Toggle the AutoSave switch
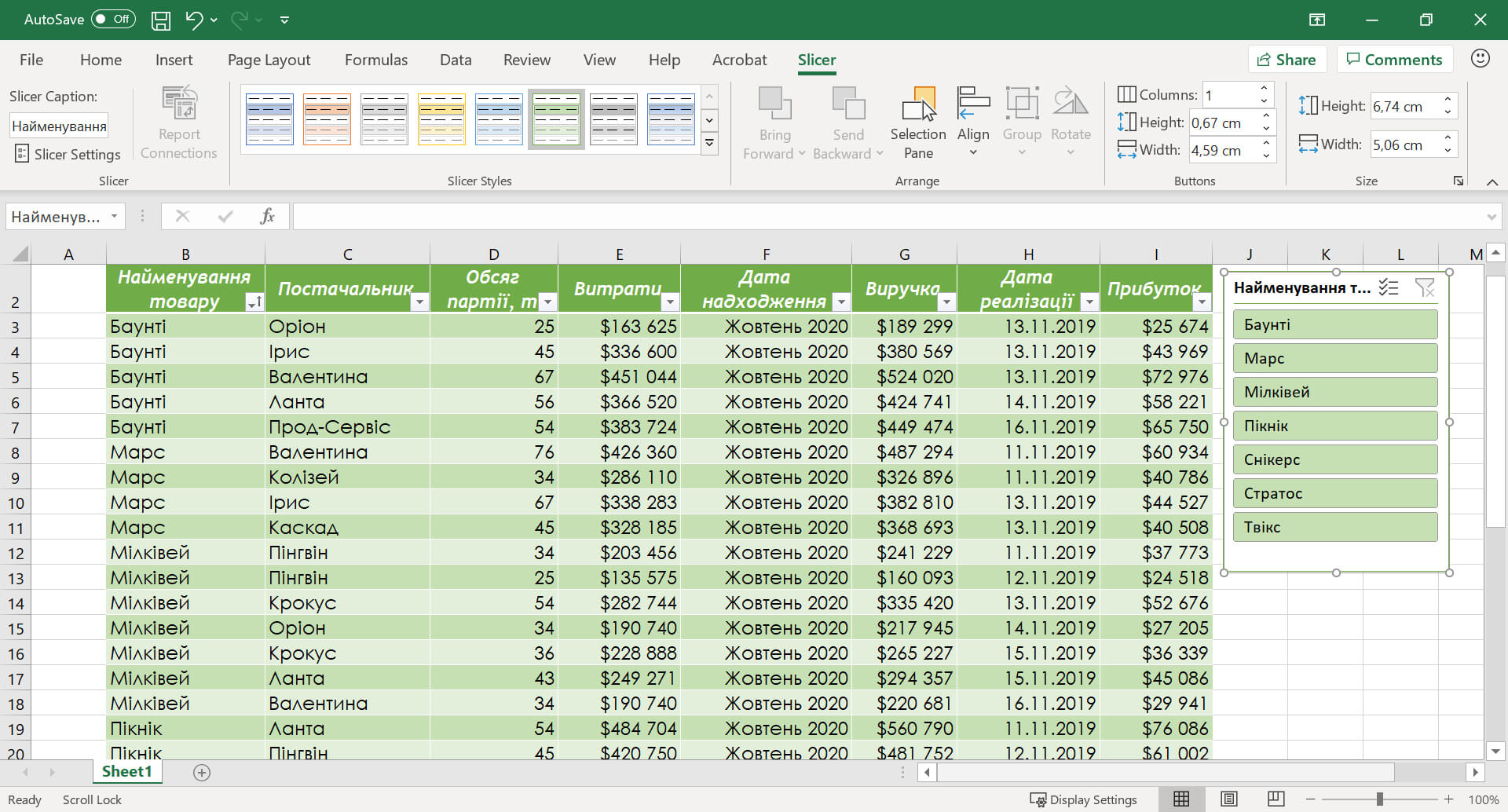The image size is (1508, 812). 113,20
